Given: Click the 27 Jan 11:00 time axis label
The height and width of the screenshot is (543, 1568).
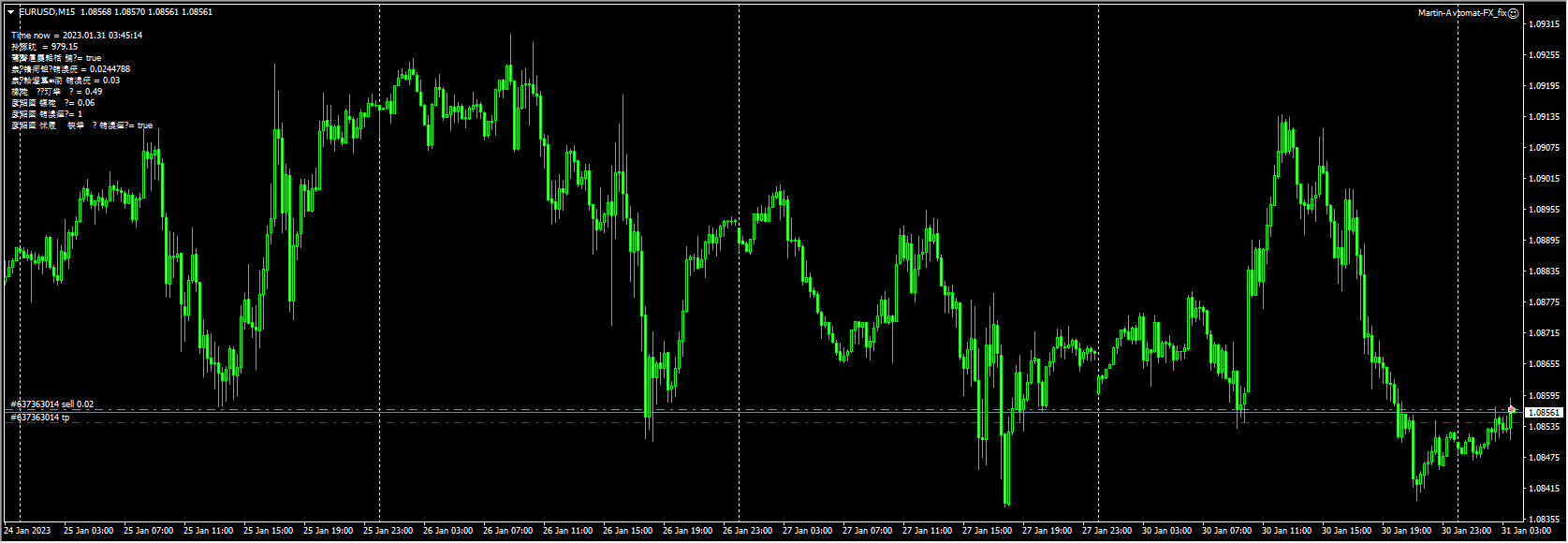Looking at the screenshot, I should pyautogui.click(x=928, y=531).
